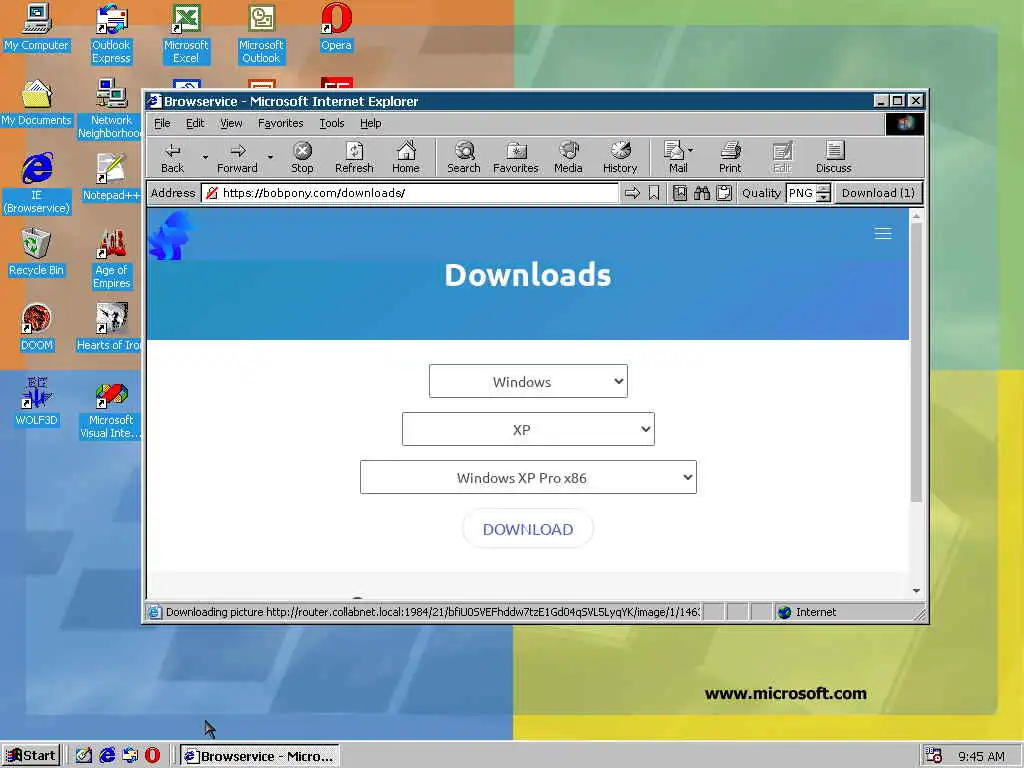The image size is (1024, 768).
Task: Click the Quality PNG value field
Action: tap(801, 193)
